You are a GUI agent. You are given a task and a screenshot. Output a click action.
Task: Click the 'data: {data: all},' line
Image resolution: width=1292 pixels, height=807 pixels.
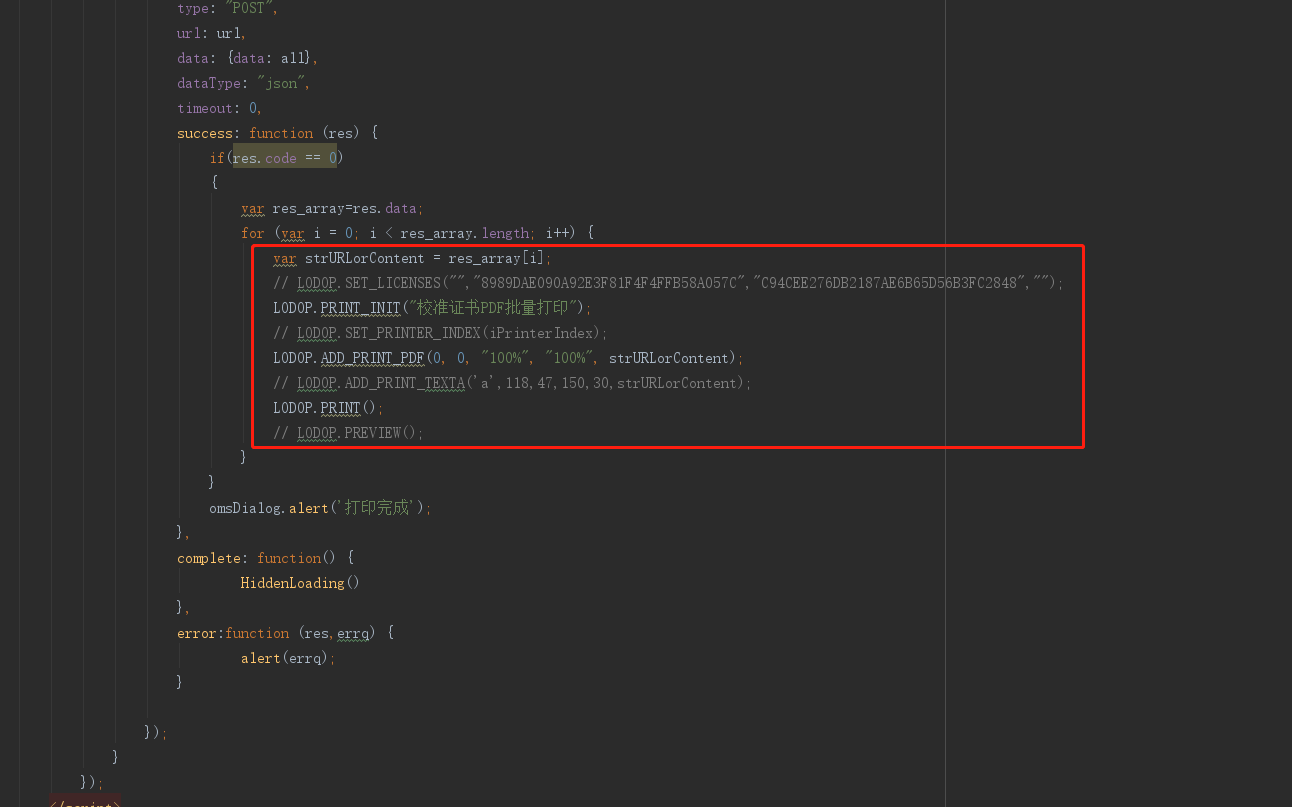click(247, 58)
